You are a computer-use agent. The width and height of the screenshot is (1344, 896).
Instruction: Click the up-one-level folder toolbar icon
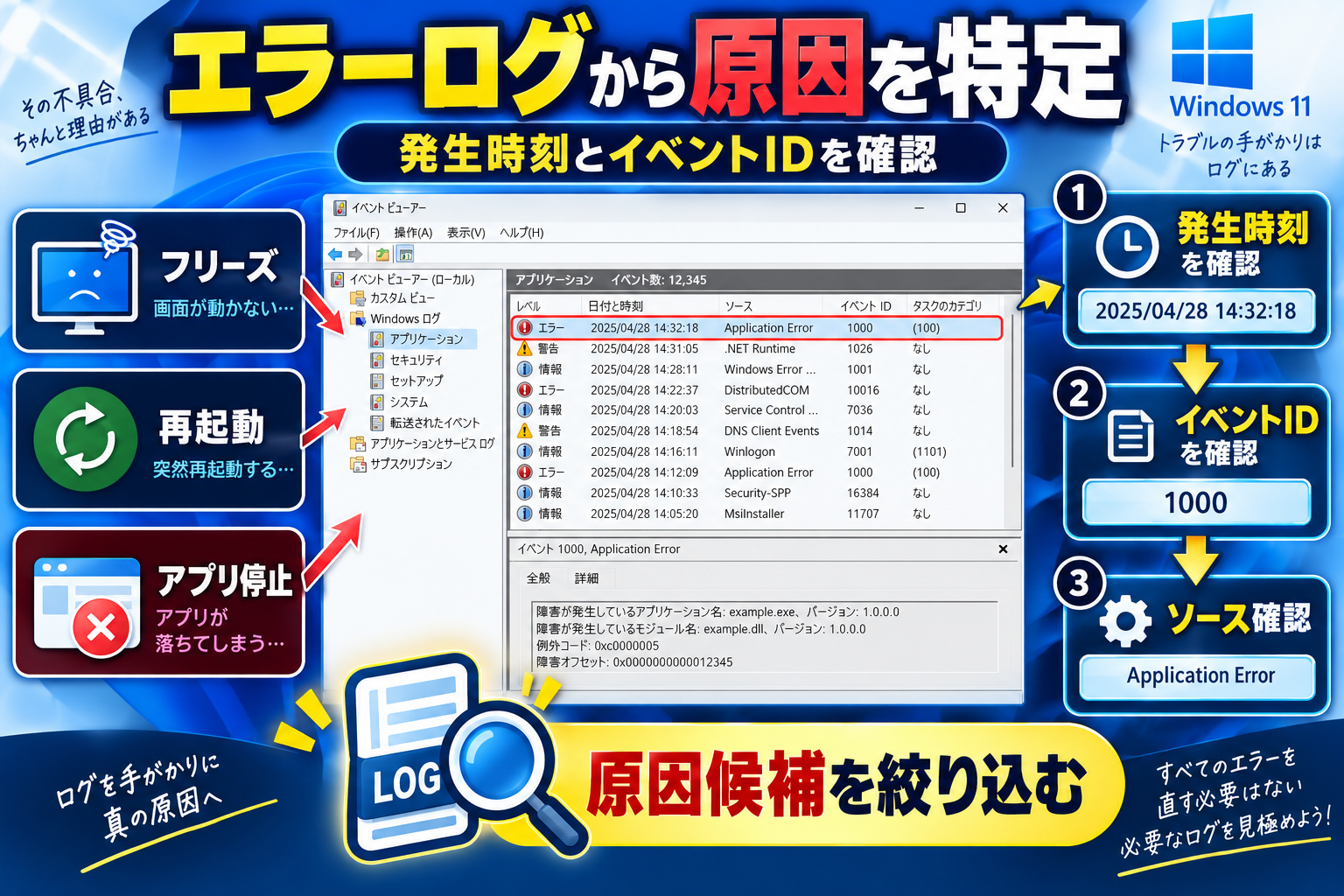382,255
